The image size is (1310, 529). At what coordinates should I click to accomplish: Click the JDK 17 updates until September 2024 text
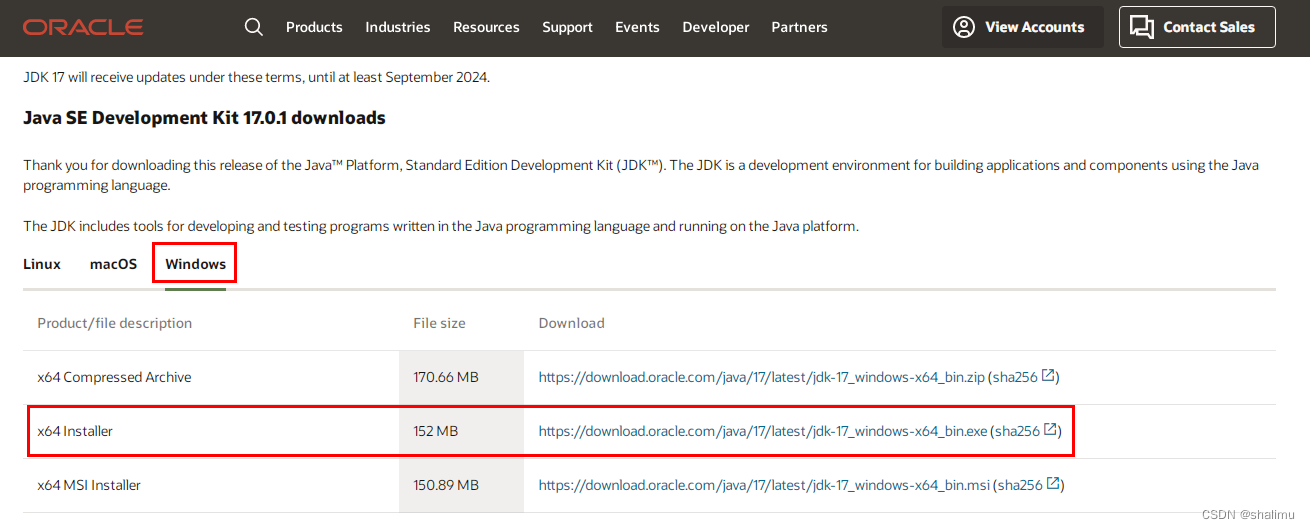coord(256,76)
